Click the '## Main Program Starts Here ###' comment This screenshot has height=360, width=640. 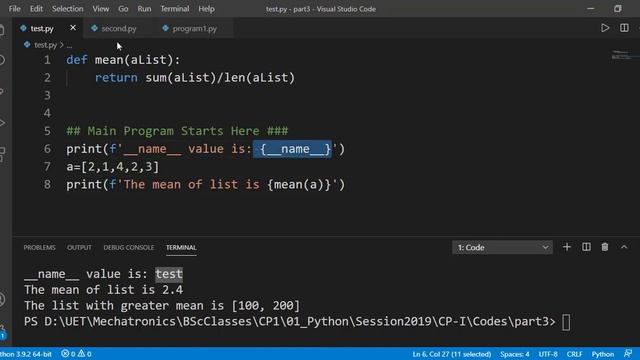(177, 131)
